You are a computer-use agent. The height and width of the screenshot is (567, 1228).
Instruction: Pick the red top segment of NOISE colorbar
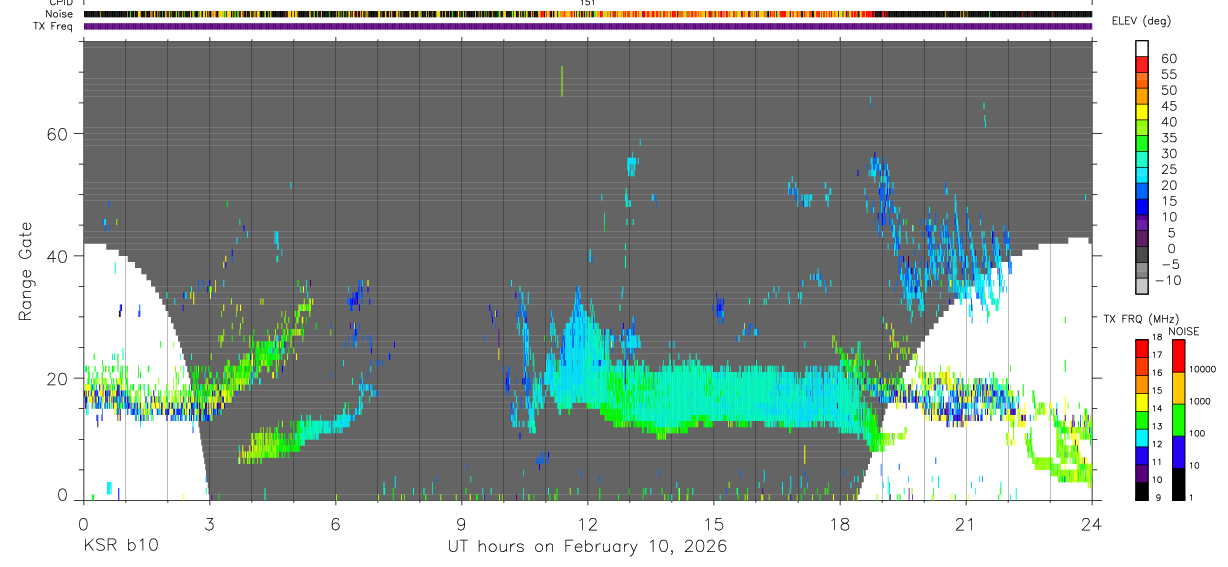pyautogui.click(x=1178, y=355)
